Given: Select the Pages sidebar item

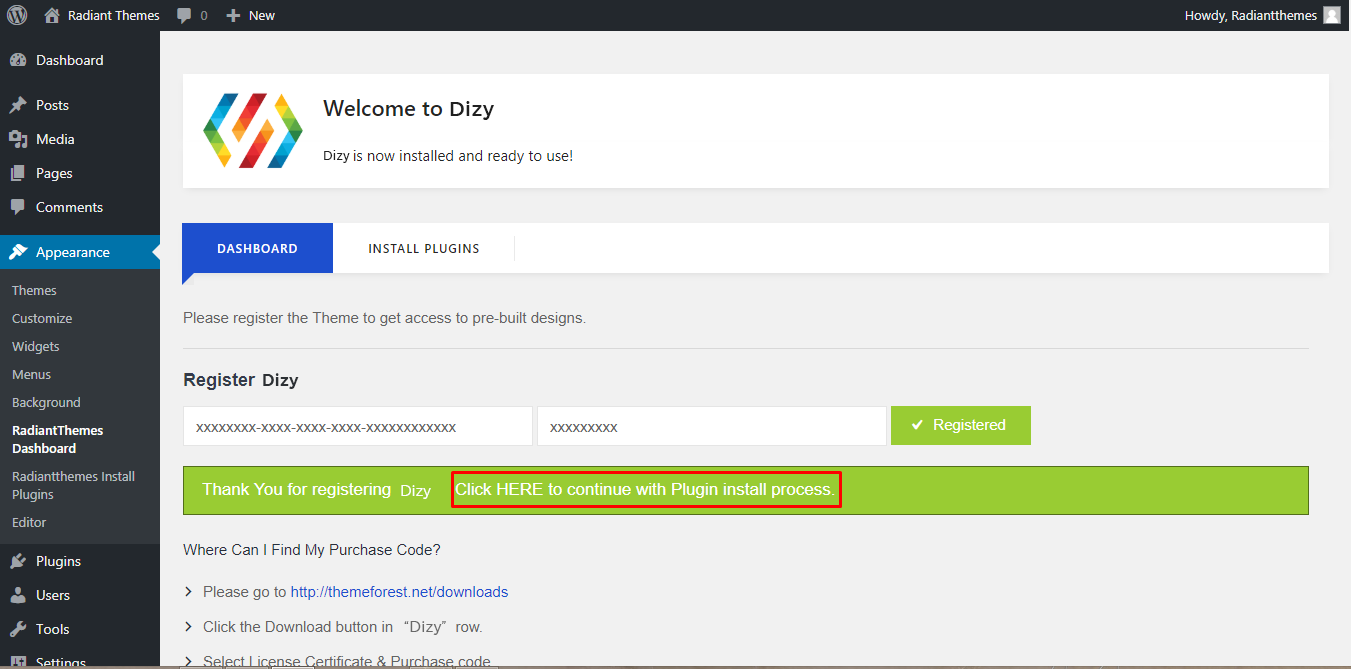Looking at the screenshot, I should (x=54, y=173).
